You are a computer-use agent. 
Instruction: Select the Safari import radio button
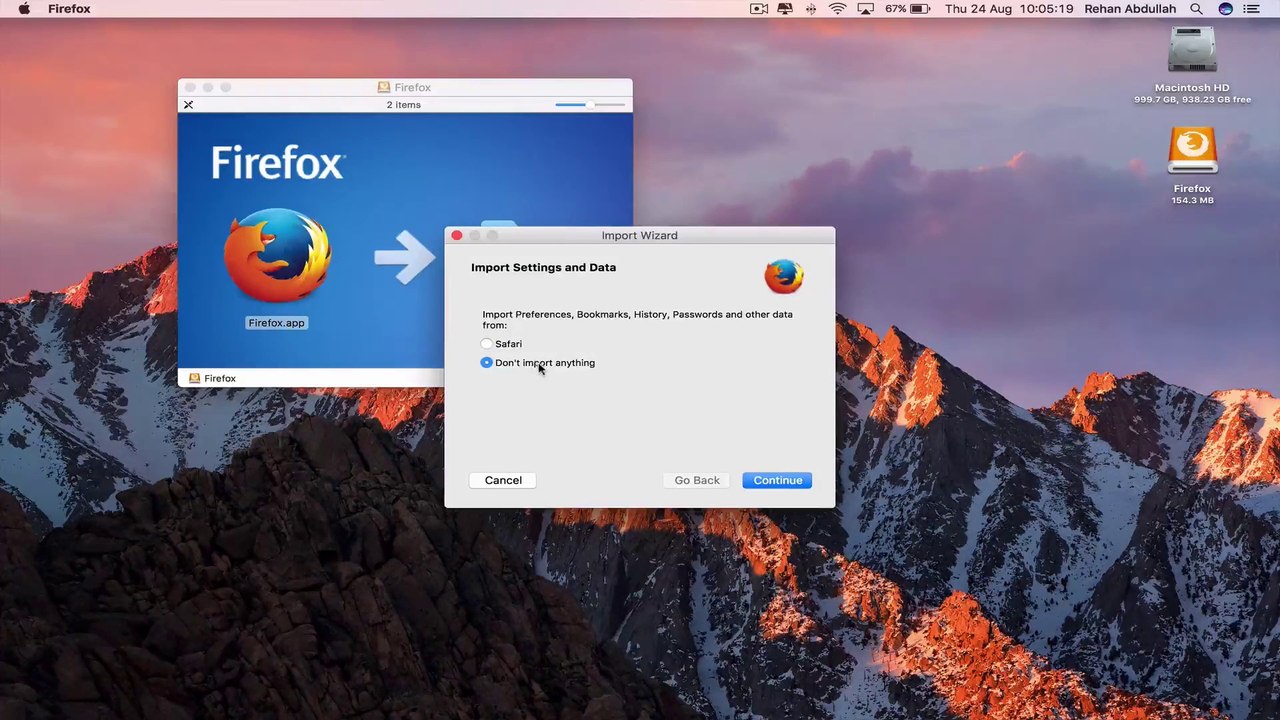click(x=487, y=344)
